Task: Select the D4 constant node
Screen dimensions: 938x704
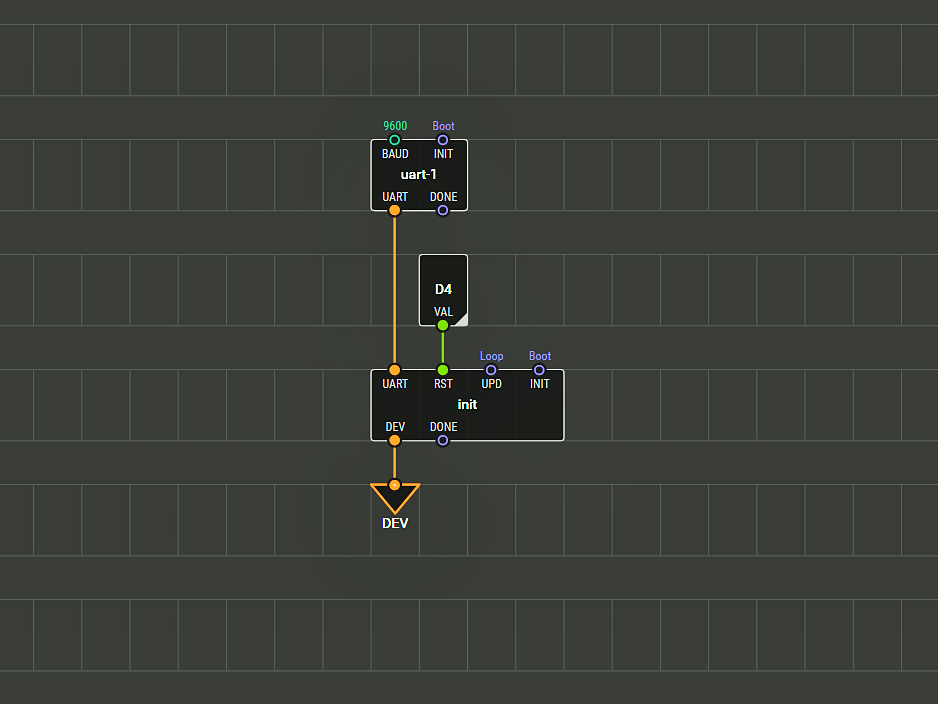Action: (x=443, y=289)
